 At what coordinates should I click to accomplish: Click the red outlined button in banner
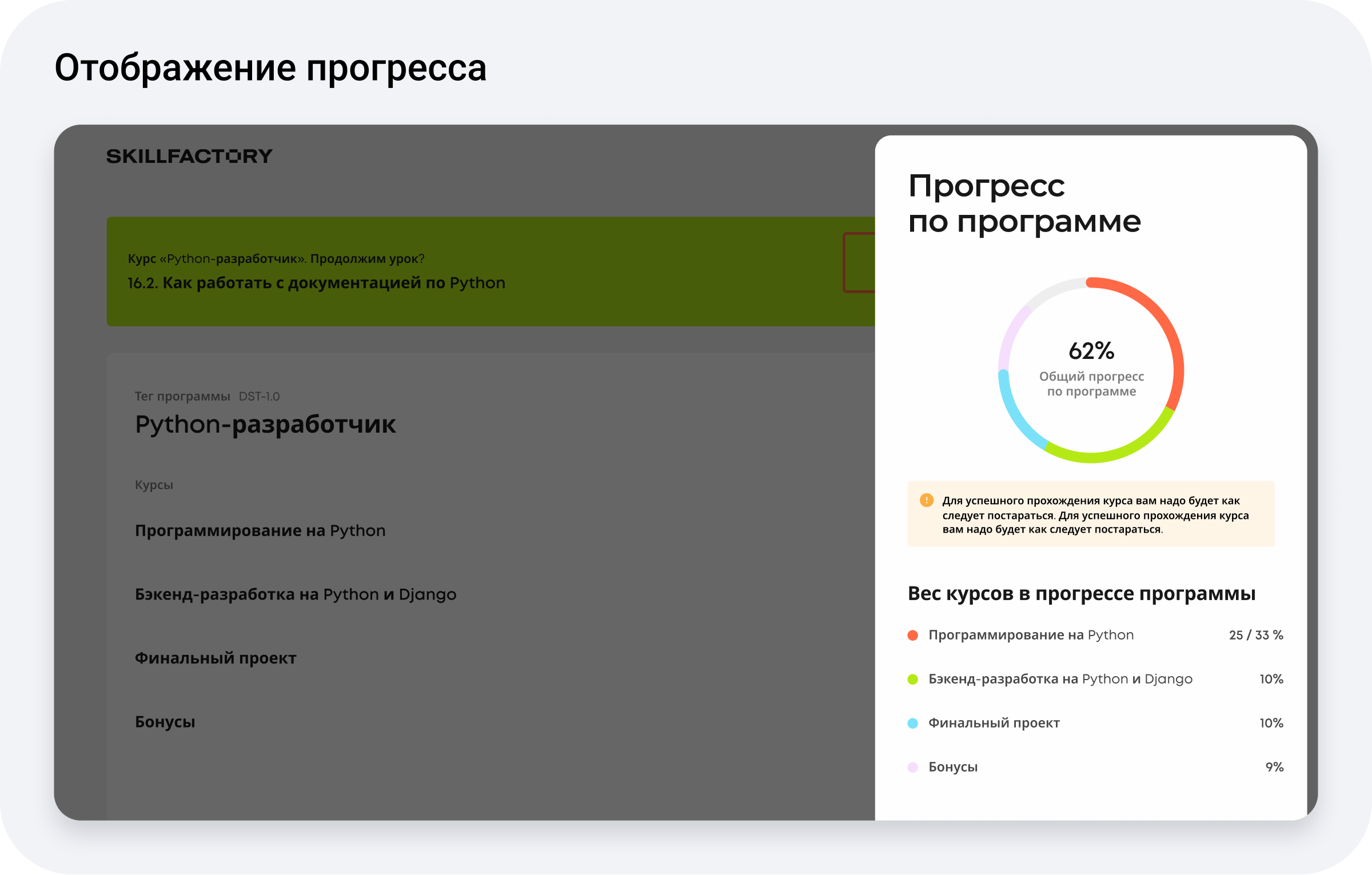[859, 263]
